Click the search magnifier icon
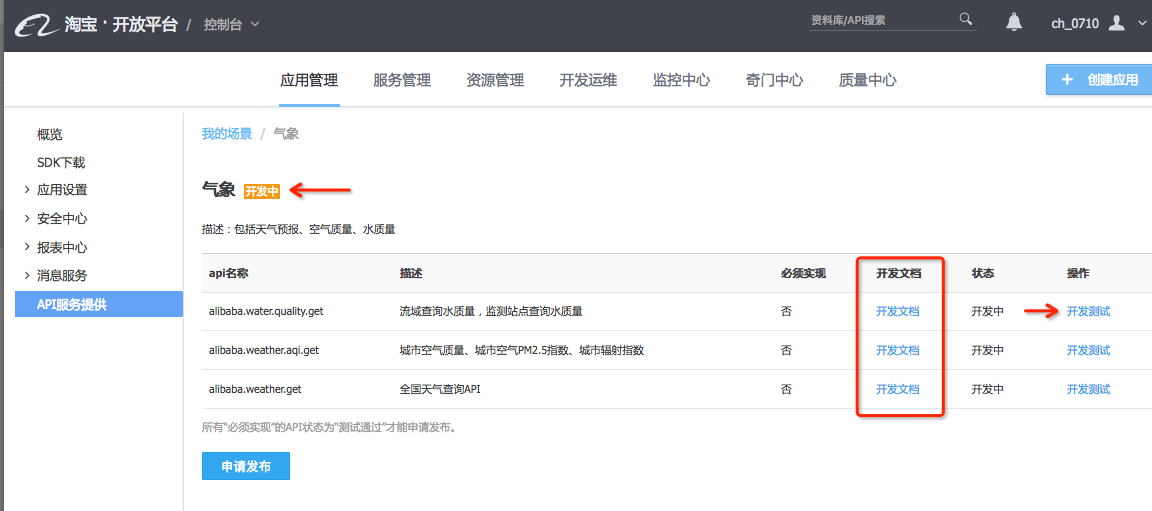This screenshot has width=1152, height=511. [x=966, y=19]
